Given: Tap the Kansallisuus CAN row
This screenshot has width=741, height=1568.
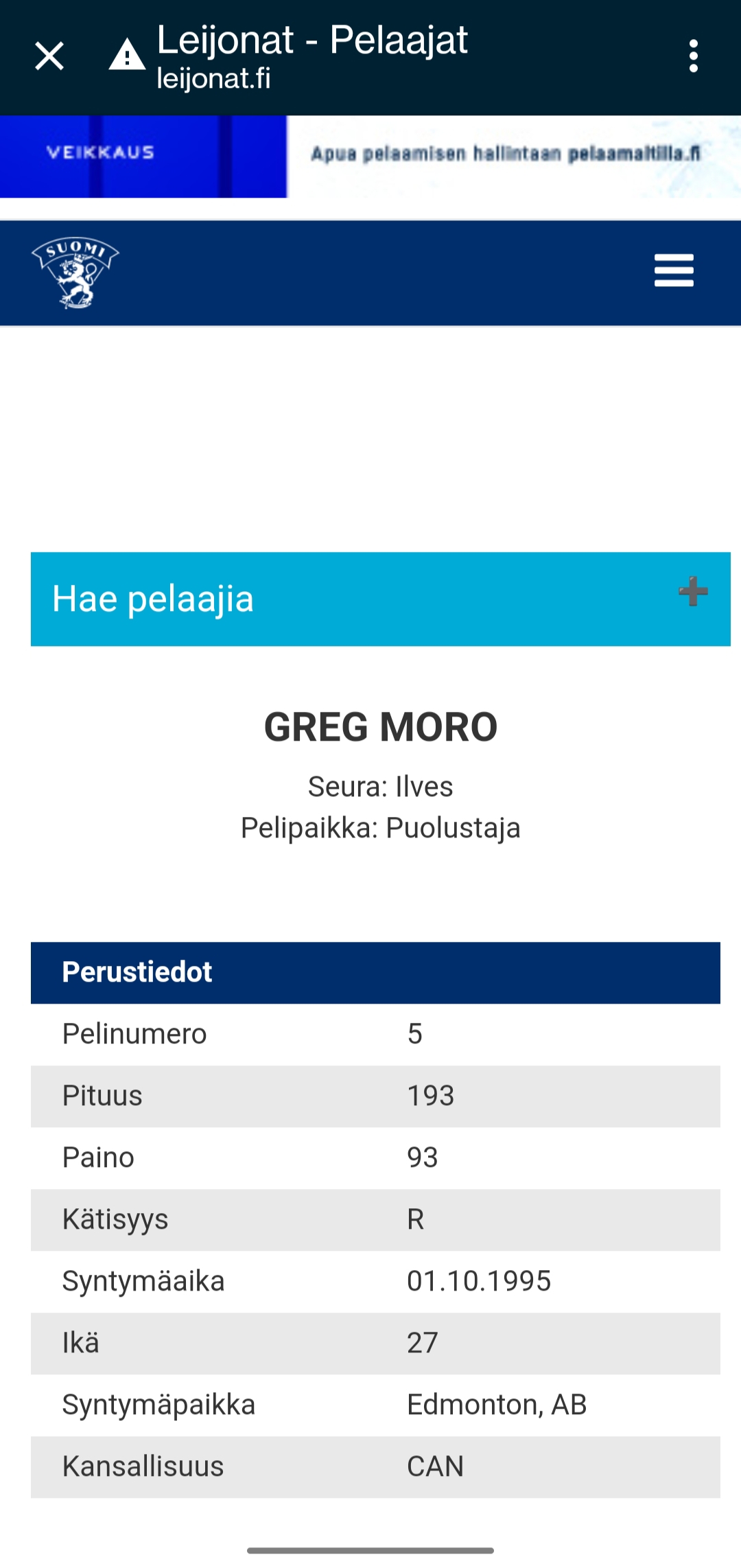Looking at the screenshot, I should [x=375, y=1467].
